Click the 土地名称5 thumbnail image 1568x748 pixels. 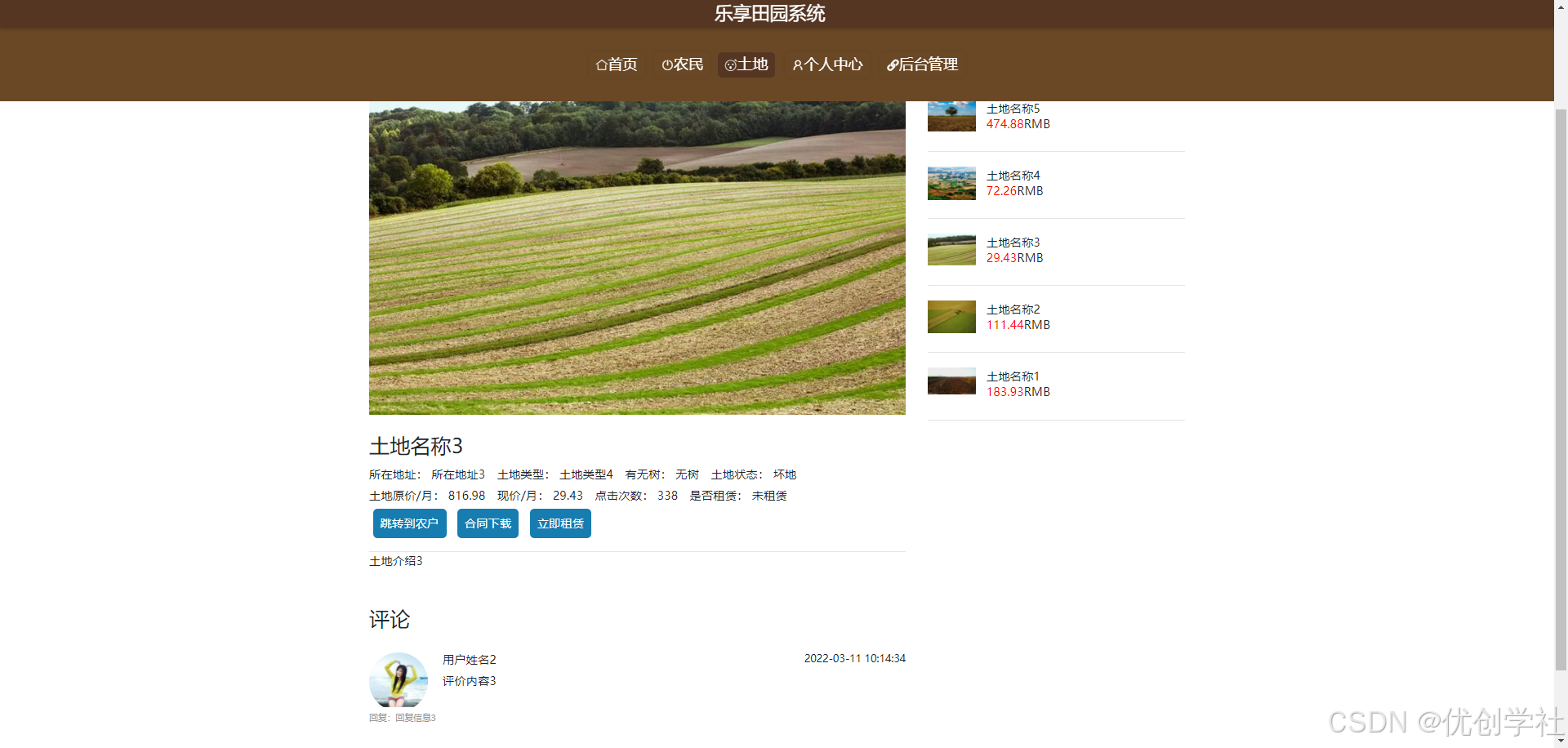coord(951,116)
